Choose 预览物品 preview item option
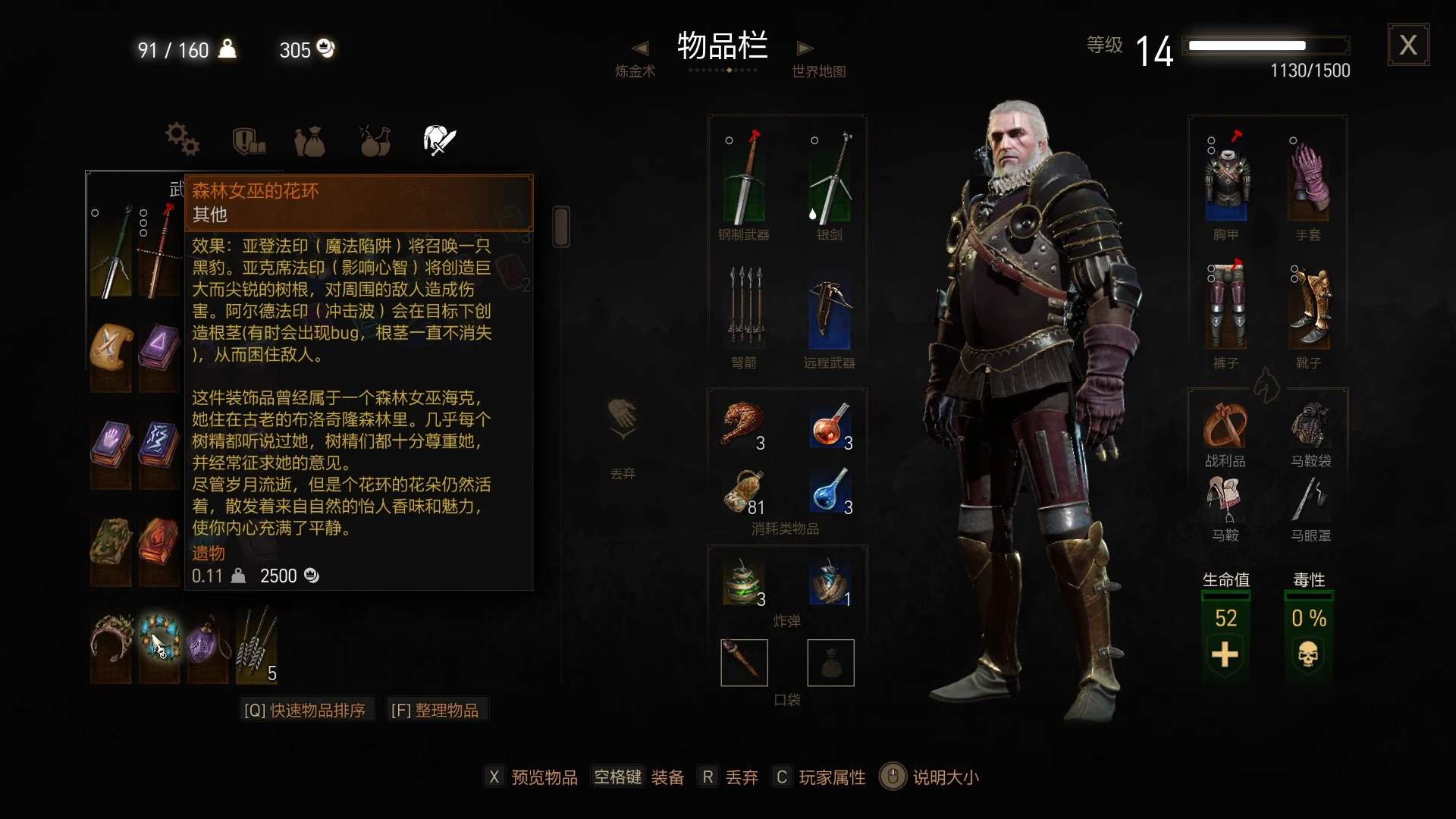The width and height of the screenshot is (1456, 819). [532, 777]
